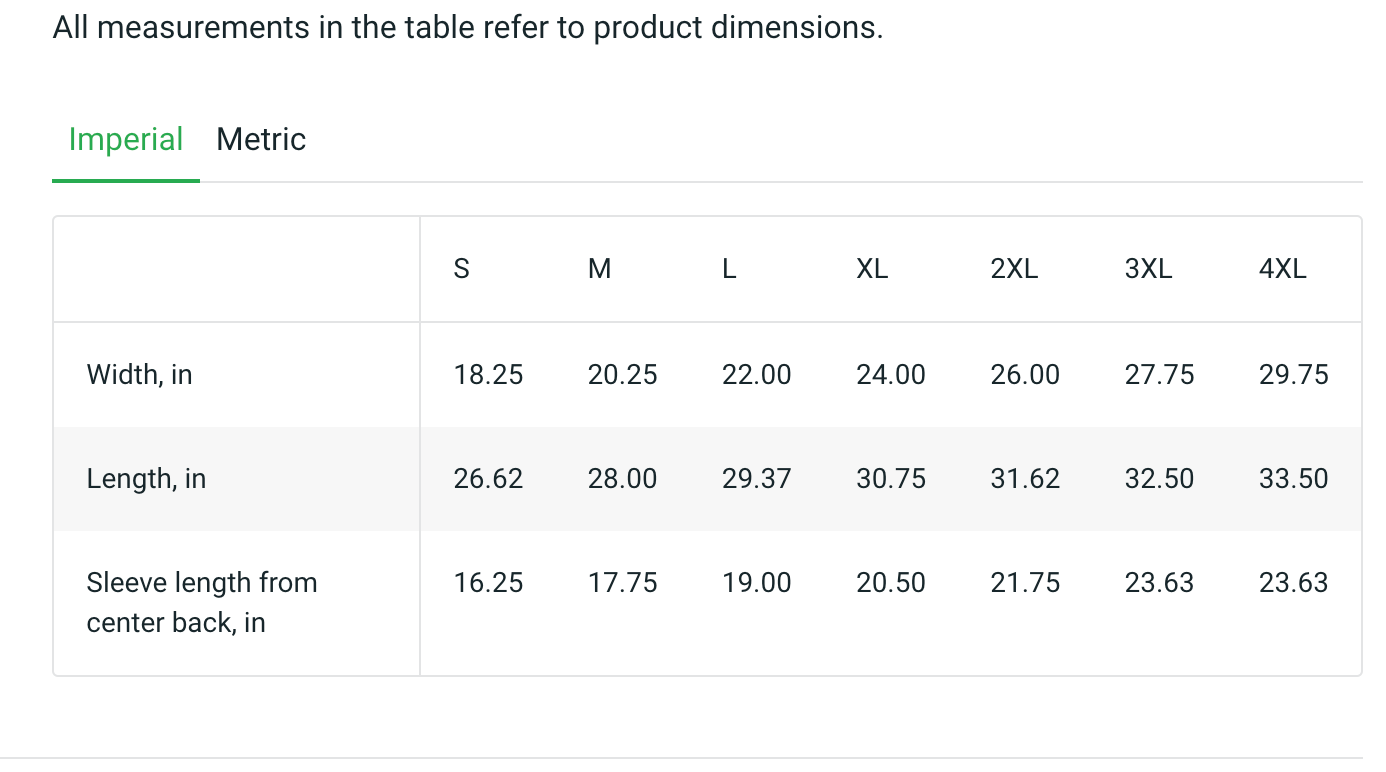The height and width of the screenshot is (772, 1386).
Task: Click the 2XL size column header
Action: (1014, 269)
